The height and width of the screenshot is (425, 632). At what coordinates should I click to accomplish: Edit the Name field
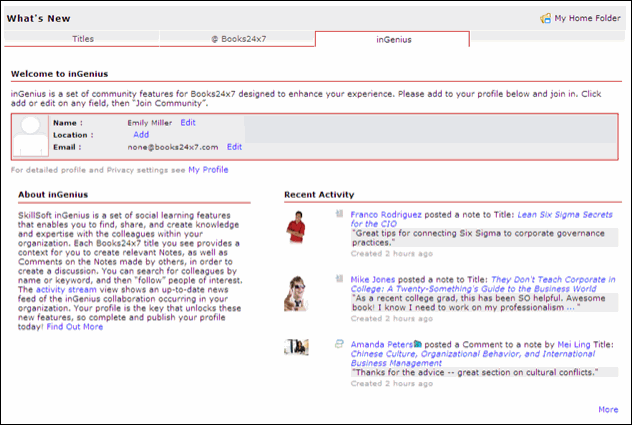click(x=188, y=123)
